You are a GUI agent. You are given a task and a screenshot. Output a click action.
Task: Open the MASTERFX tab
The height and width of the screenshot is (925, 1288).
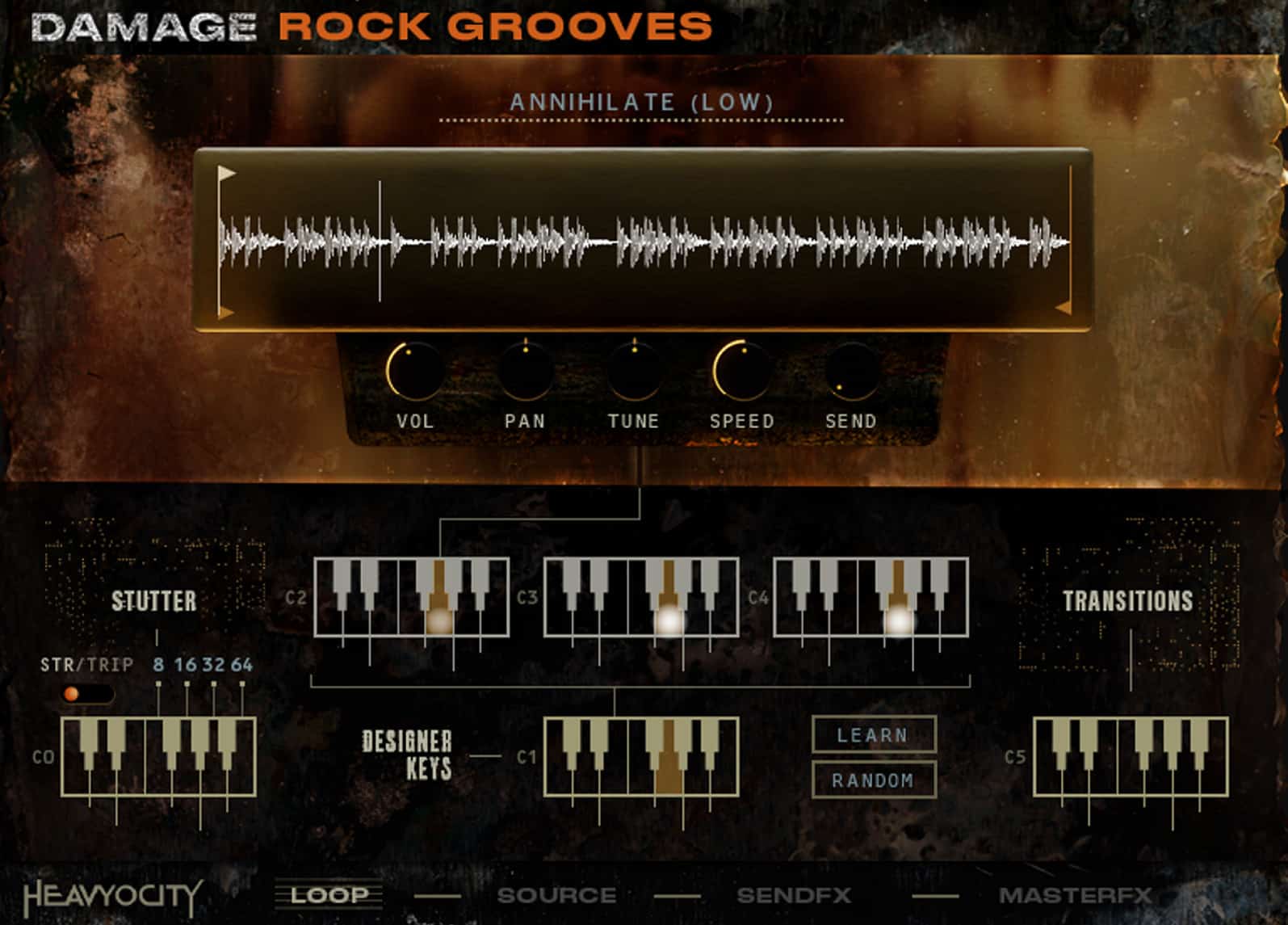(1075, 895)
